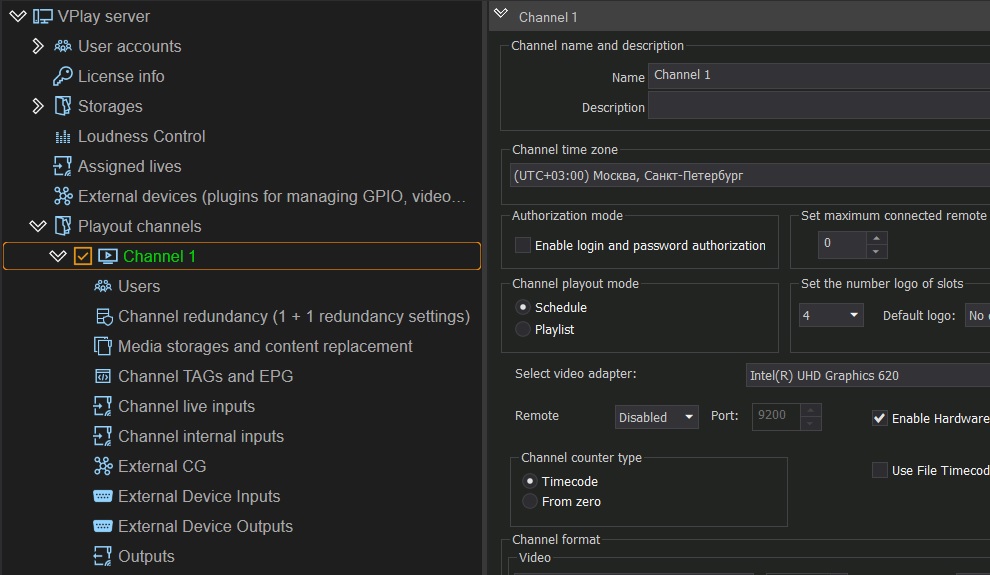Screen dimensions: 990x575
Task: Click the channel Description input field
Action: coord(819,106)
